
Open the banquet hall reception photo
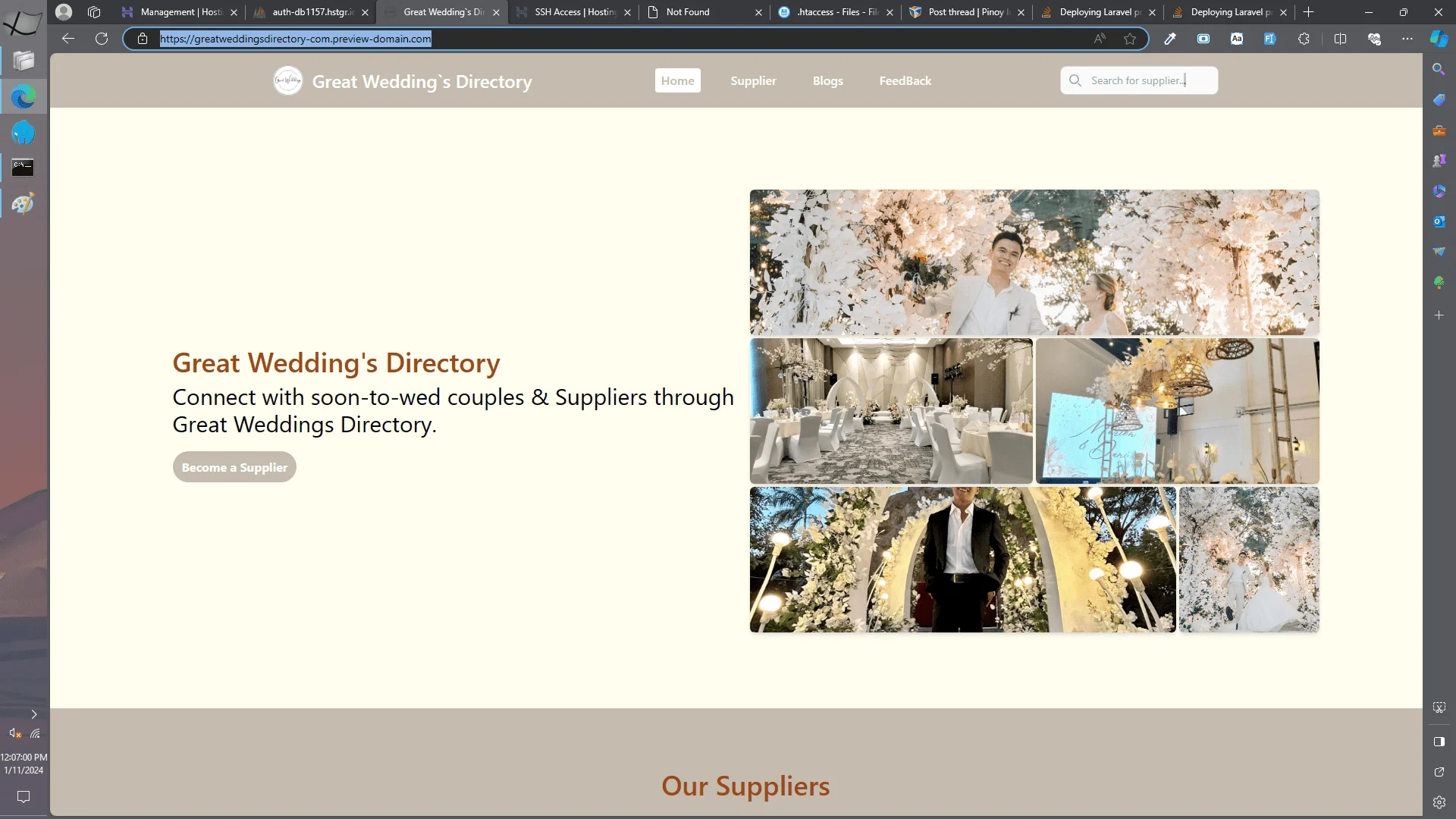click(891, 411)
